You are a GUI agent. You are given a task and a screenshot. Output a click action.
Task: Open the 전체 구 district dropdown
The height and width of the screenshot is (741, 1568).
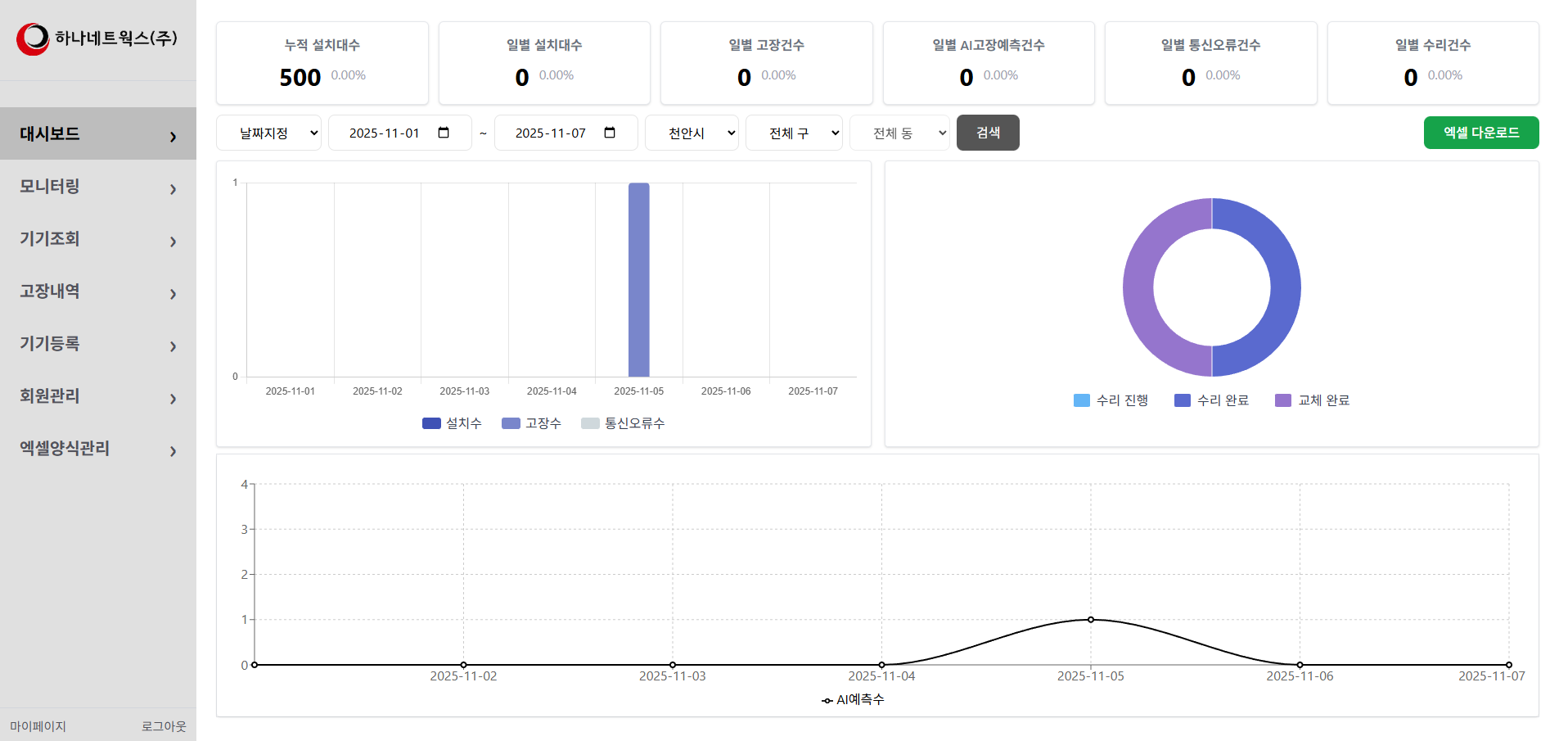pyautogui.click(x=794, y=133)
